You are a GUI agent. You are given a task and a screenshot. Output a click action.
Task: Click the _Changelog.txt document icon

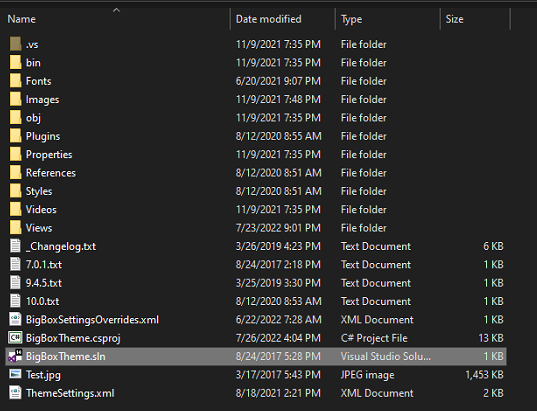[15, 246]
